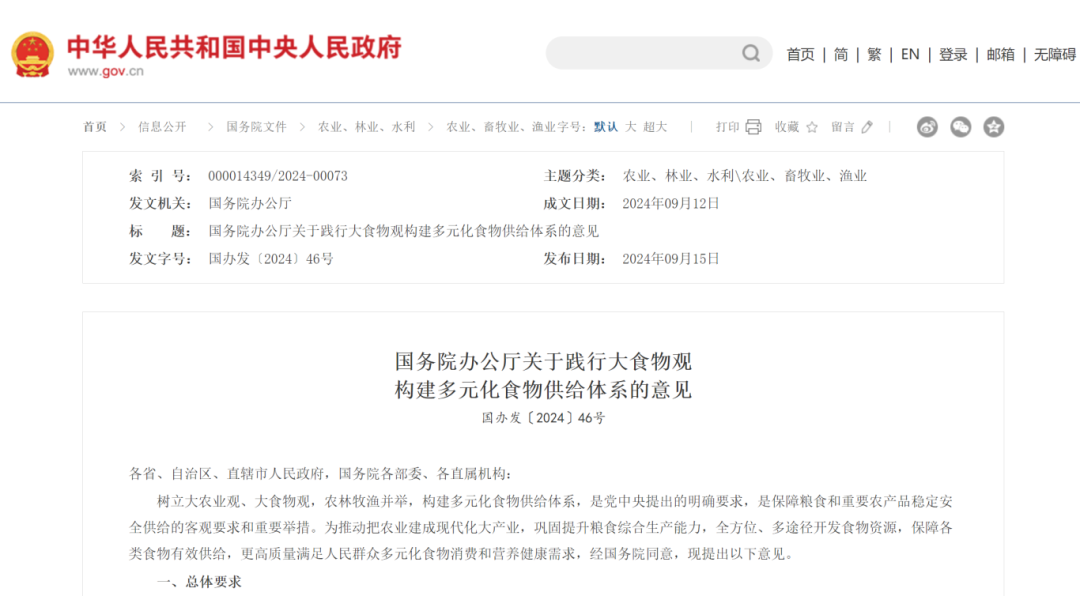
Task: Share to Qzone star icon
Action: [993, 127]
